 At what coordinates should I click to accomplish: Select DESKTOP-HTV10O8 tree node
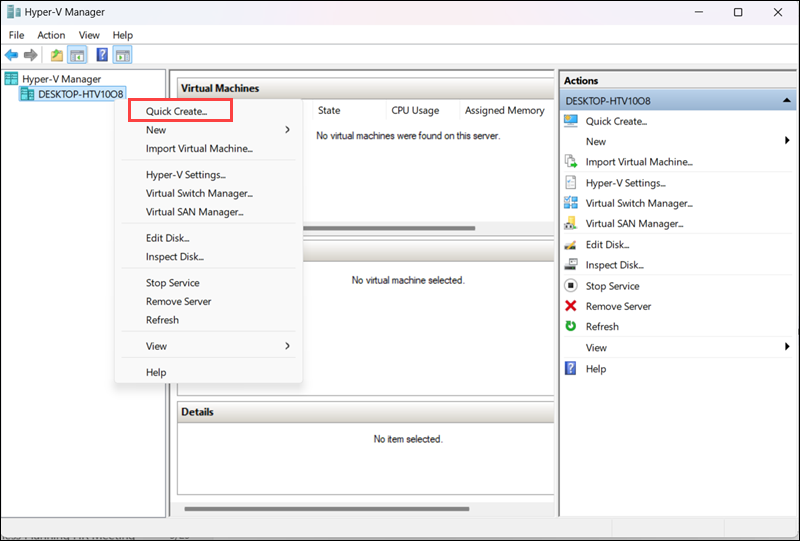click(x=81, y=94)
